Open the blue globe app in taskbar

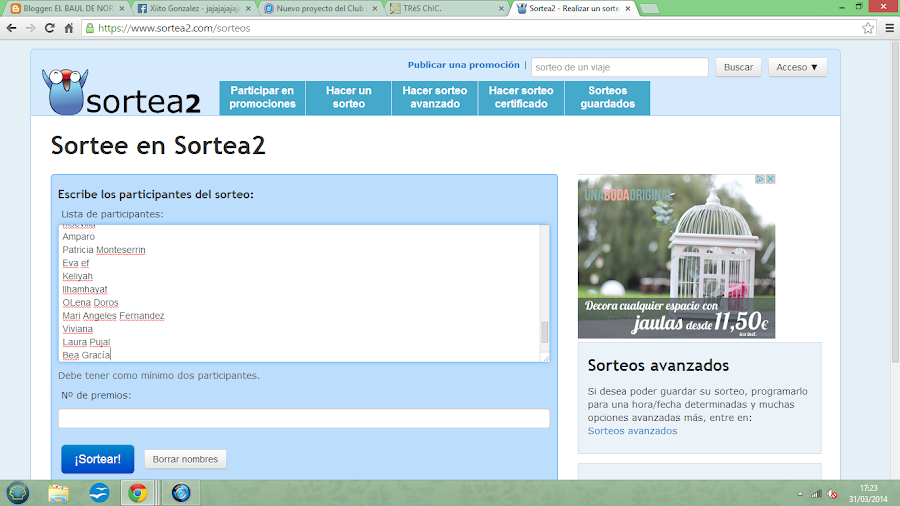click(181, 493)
